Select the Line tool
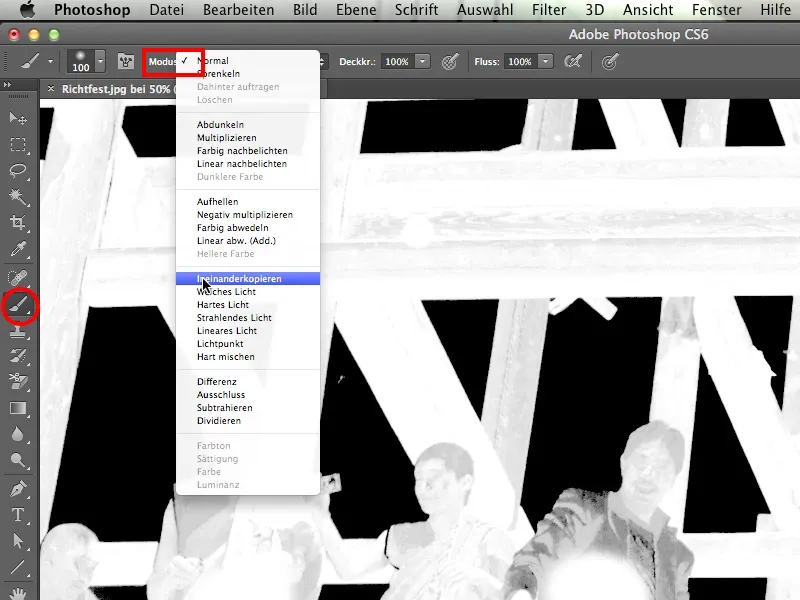Viewport: 800px width, 600px height. [x=18, y=567]
